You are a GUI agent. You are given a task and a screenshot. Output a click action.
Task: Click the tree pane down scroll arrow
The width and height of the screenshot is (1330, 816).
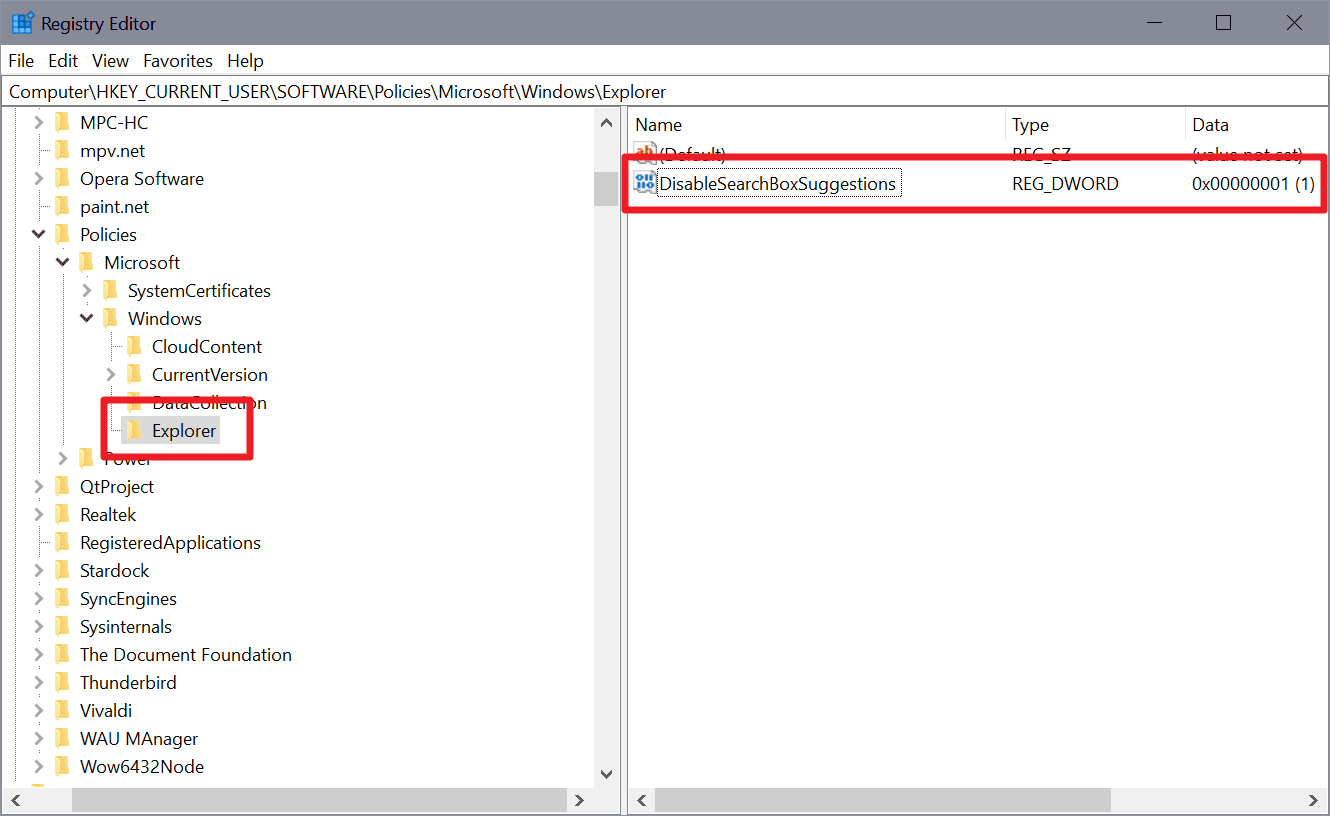[606, 774]
